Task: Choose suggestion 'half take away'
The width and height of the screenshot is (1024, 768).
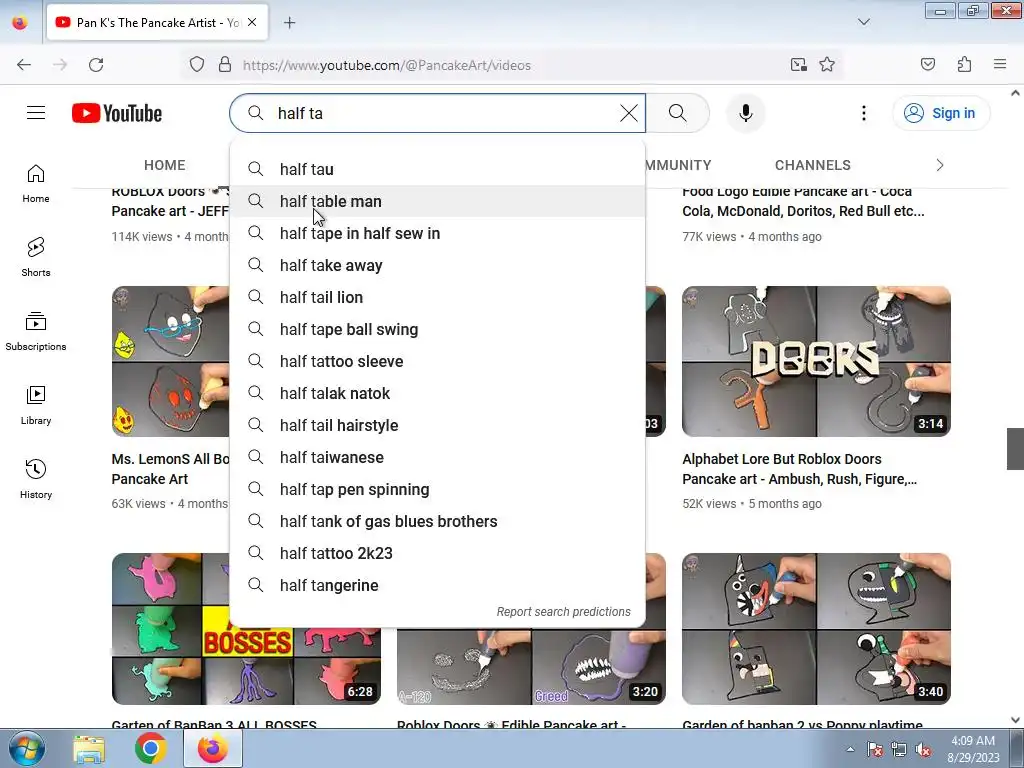Action: pyautogui.click(x=438, y=265)
